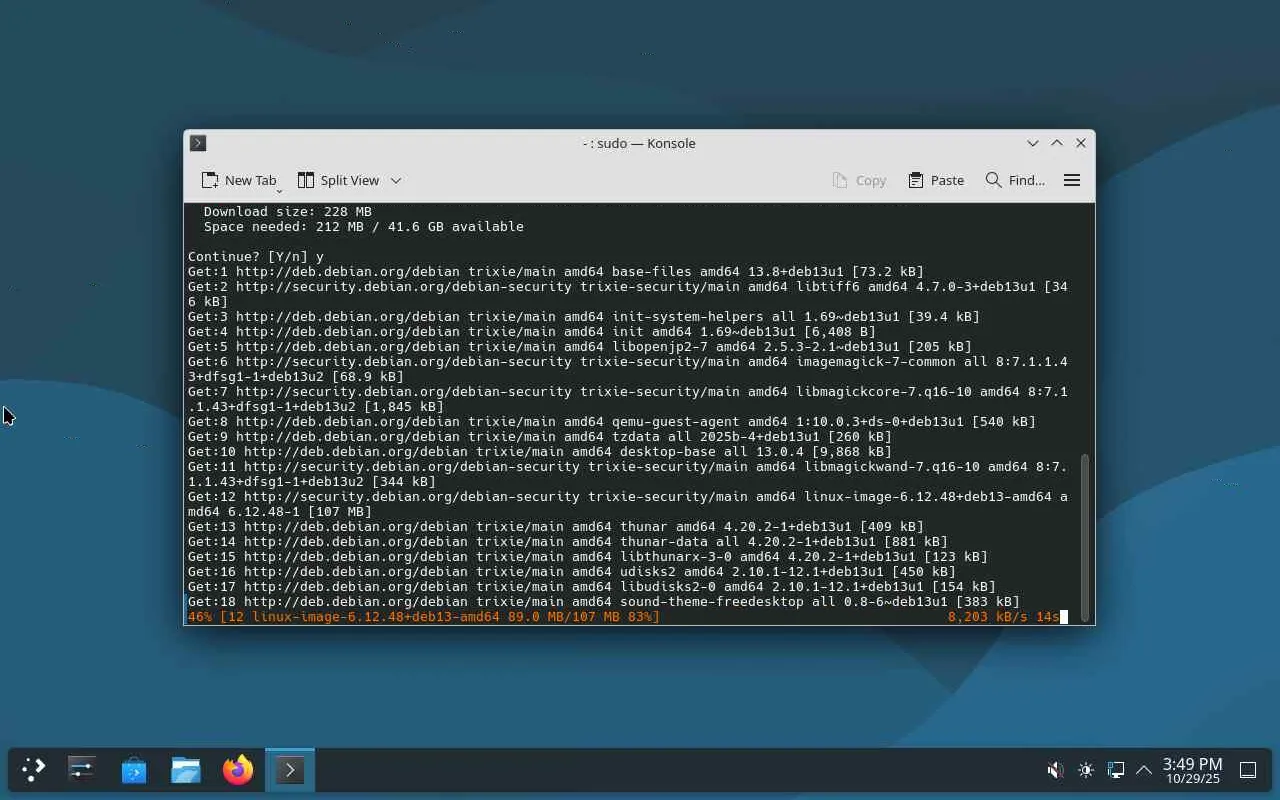
Task: Click the Get:13 thunar amd64 line
Action: (556, 527)
